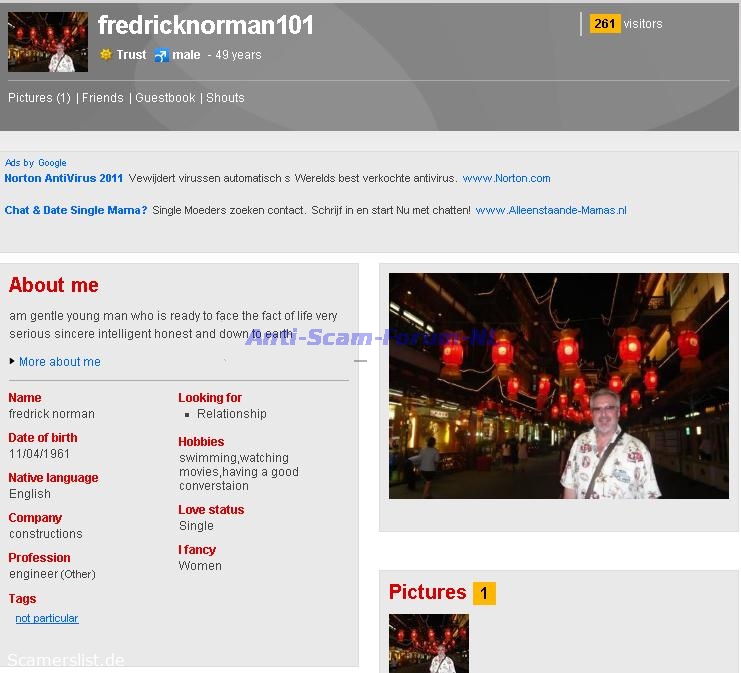Click the blue male gender icon
The height and width of the screenshot is (673, 741).
(161, 55)
